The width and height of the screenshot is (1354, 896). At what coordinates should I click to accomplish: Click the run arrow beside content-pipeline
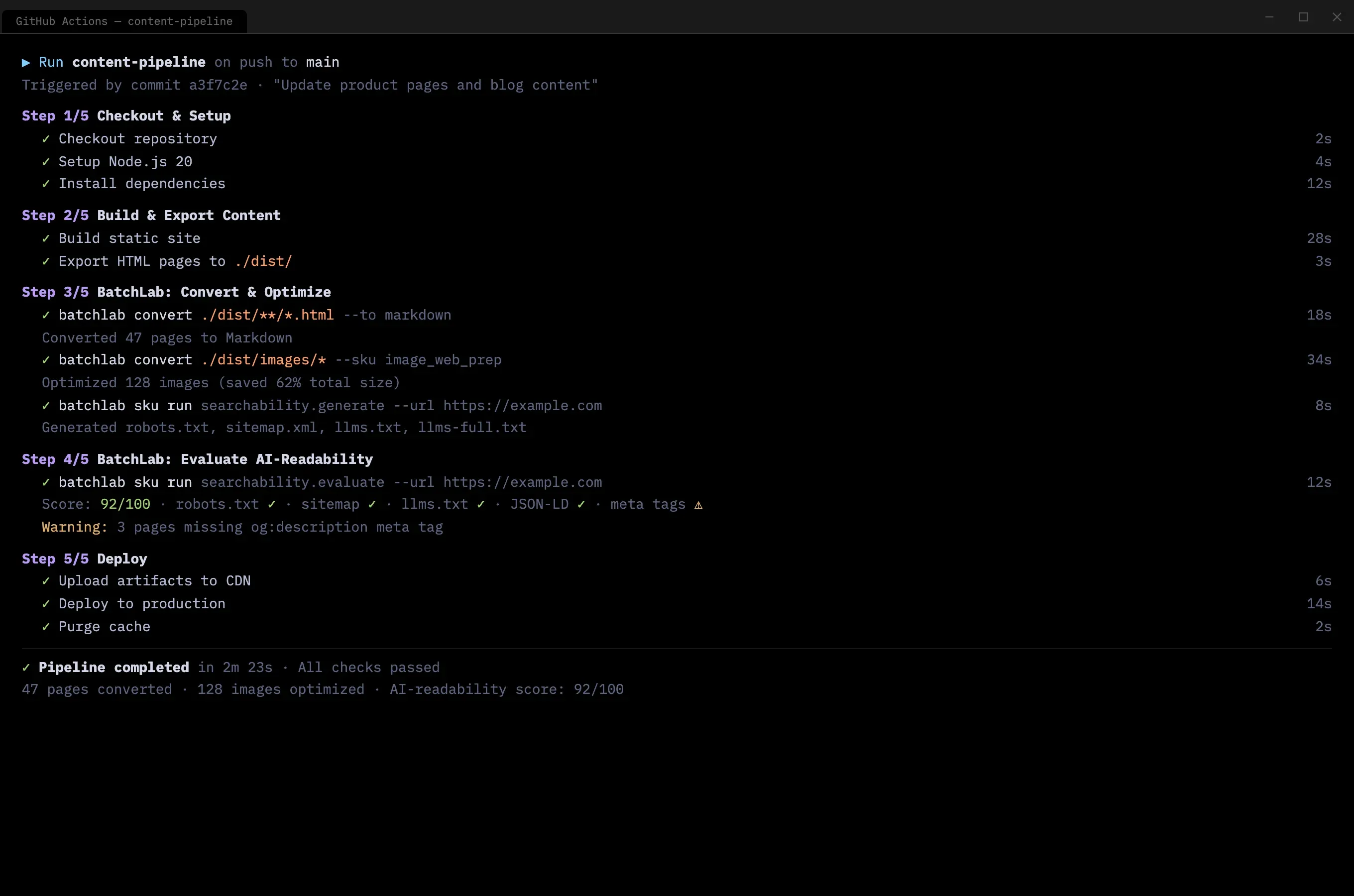point(26,62)
